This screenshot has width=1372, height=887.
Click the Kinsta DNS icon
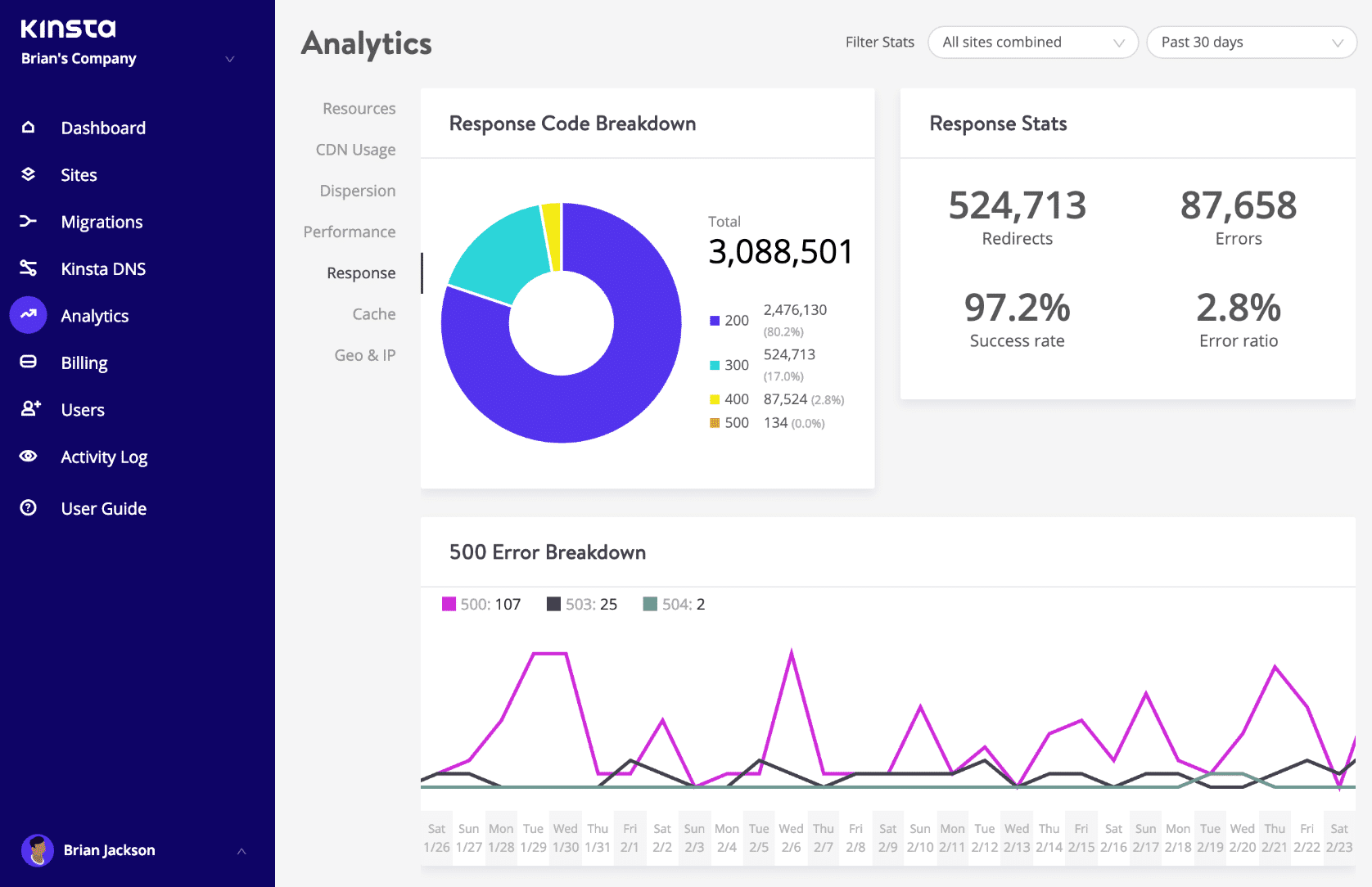(x=28, y=268)
